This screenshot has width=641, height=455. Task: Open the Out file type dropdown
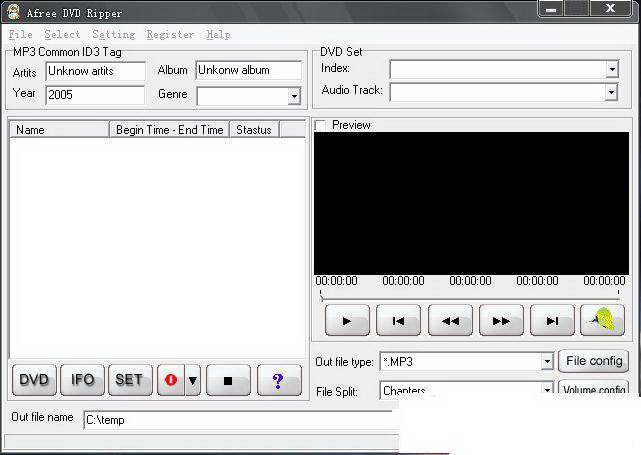click(x=547, y=361)
